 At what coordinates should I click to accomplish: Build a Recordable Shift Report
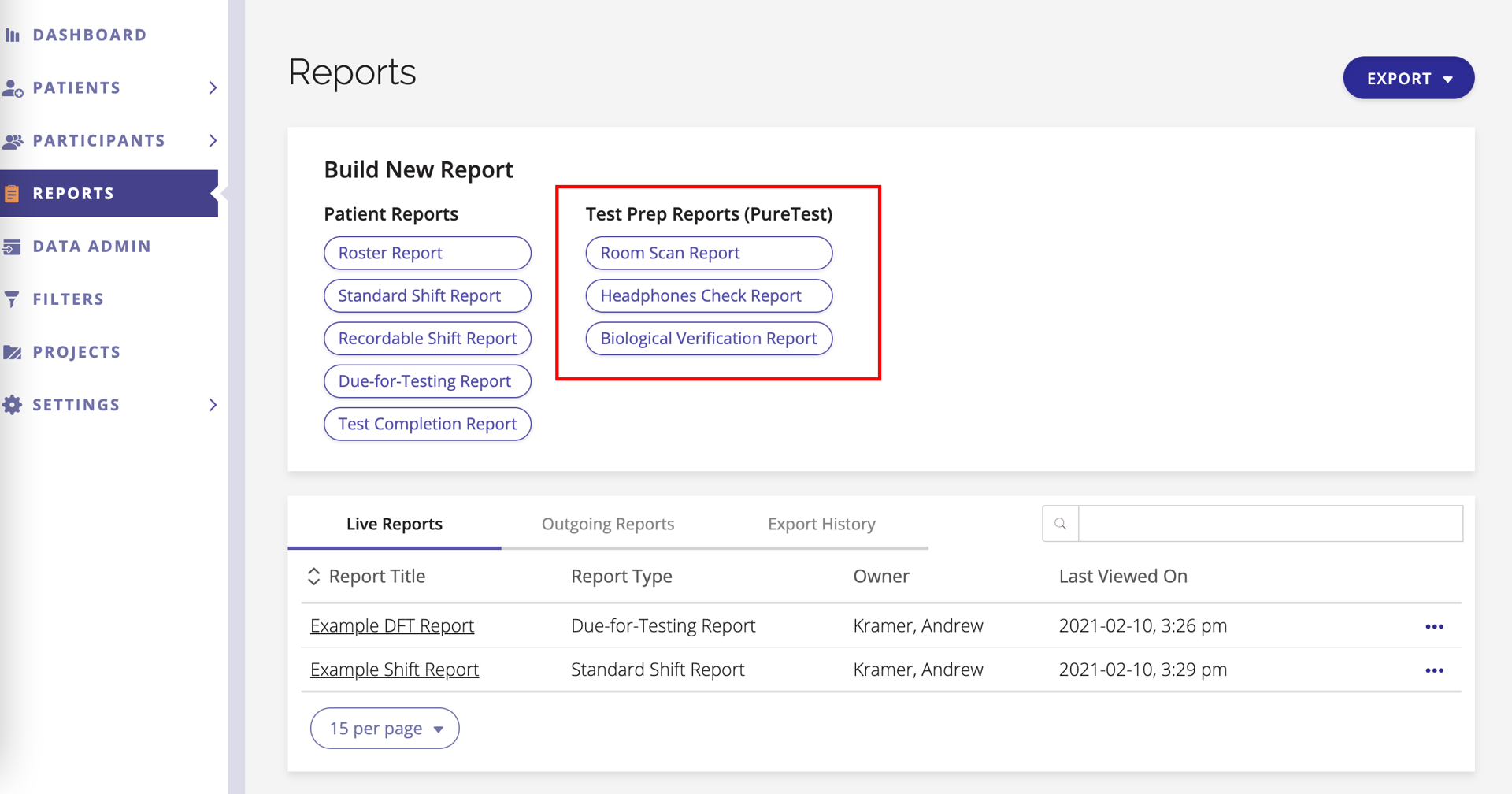click(428, 339)
